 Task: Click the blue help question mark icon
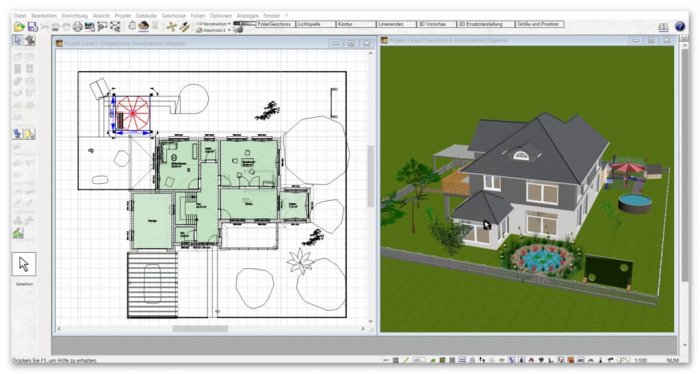point(679,26)
